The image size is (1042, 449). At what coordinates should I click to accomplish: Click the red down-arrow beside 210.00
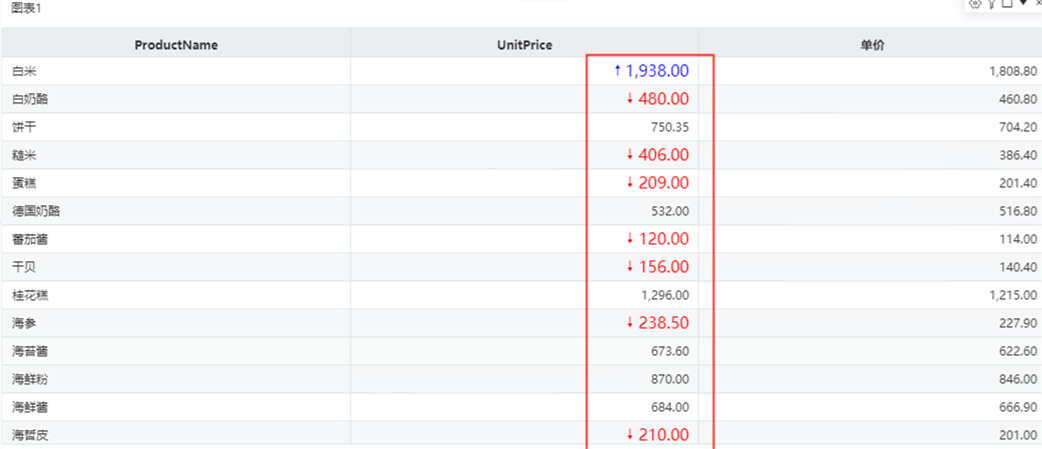pyautogui.click(x=630, y=434)
